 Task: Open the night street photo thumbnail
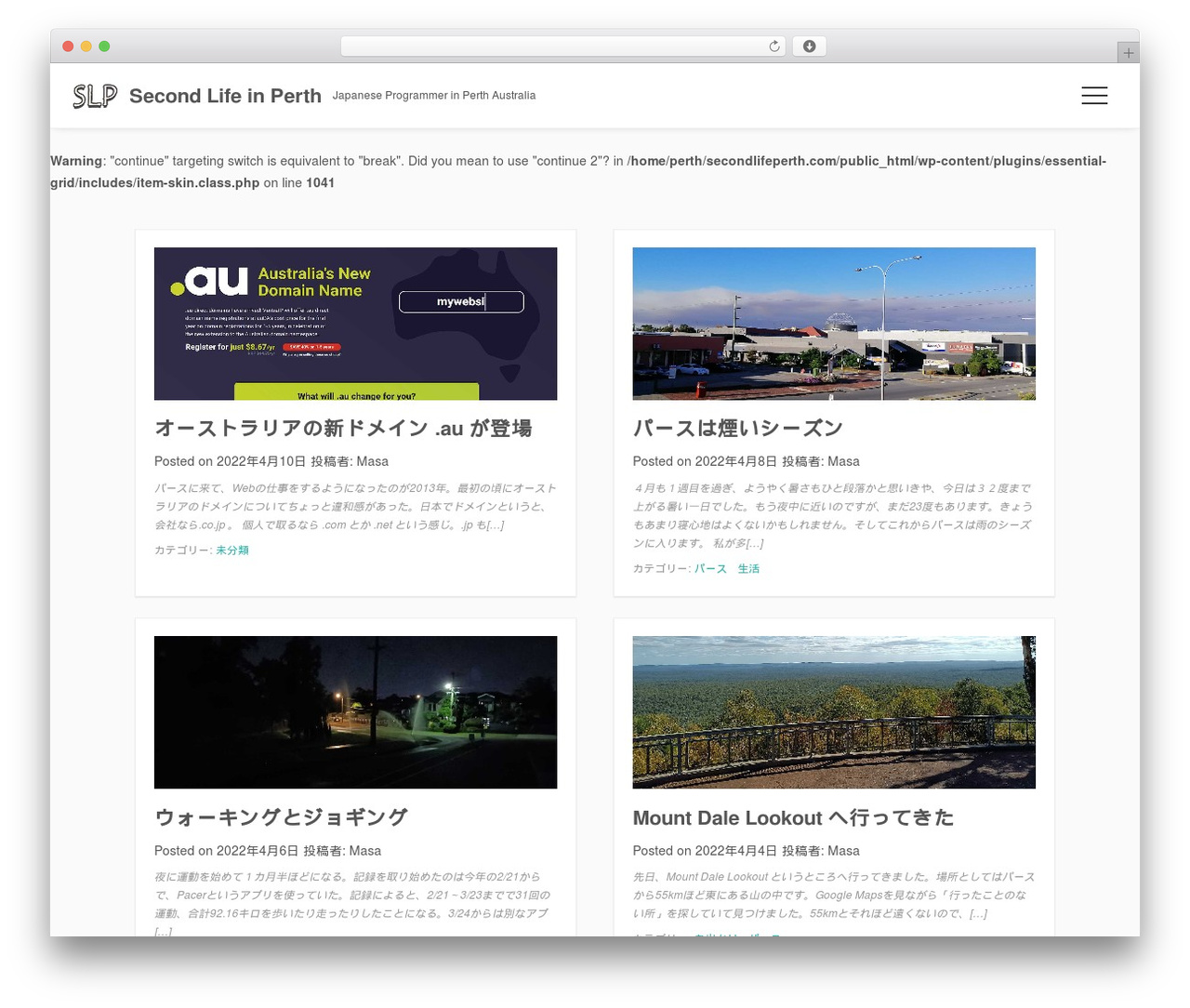[355, 712]
